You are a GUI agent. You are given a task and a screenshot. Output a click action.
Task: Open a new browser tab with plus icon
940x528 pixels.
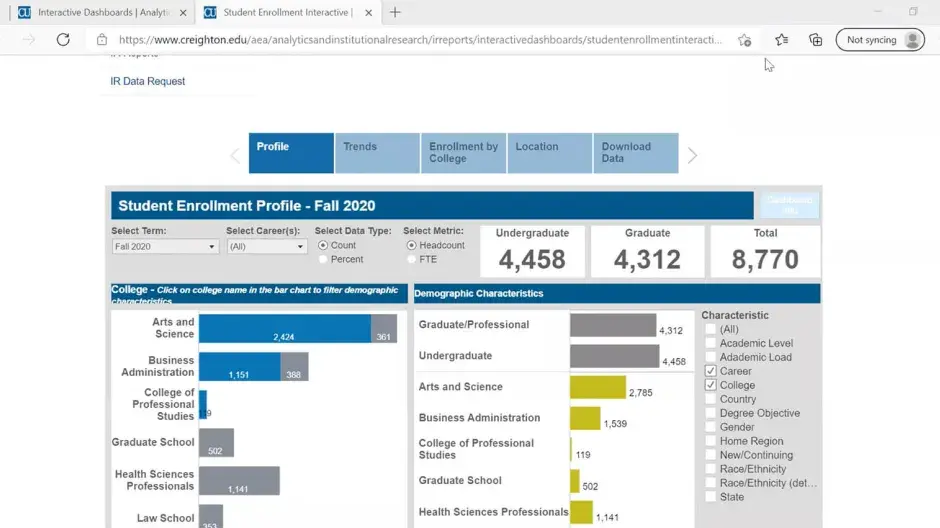coord(395,12)
